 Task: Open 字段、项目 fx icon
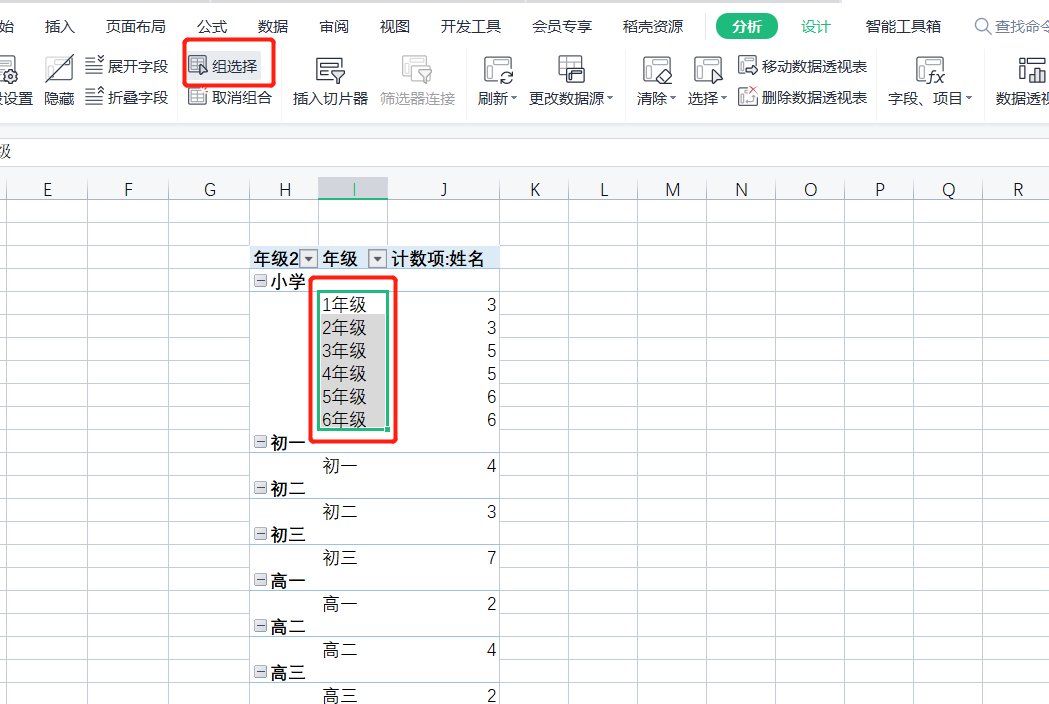point(930,70)
